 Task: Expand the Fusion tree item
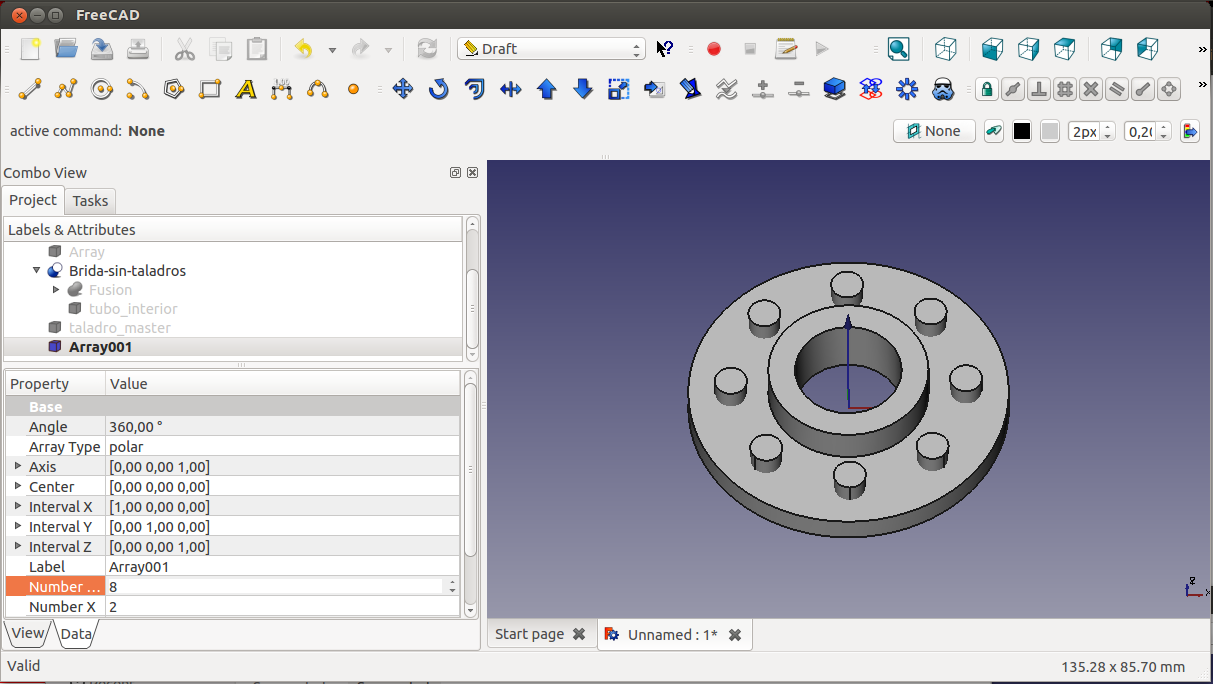click(x=57, y=289)
